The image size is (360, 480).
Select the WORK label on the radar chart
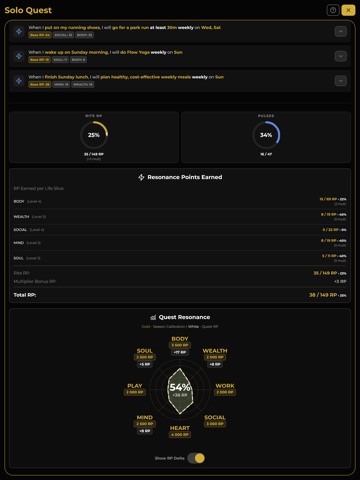pyautogui.click(x=225, y=386)
